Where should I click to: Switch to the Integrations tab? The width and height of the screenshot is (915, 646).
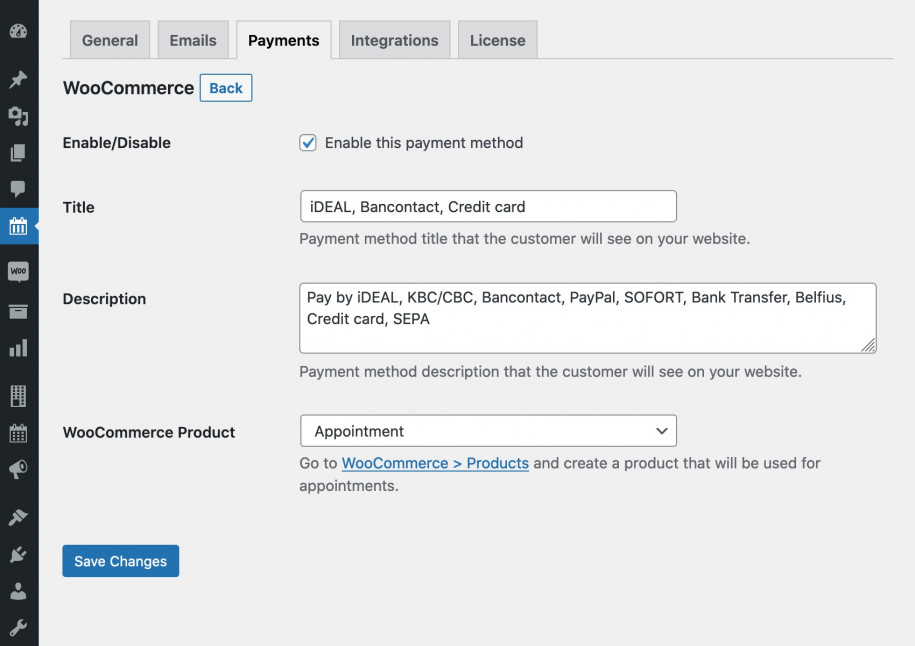394,40
